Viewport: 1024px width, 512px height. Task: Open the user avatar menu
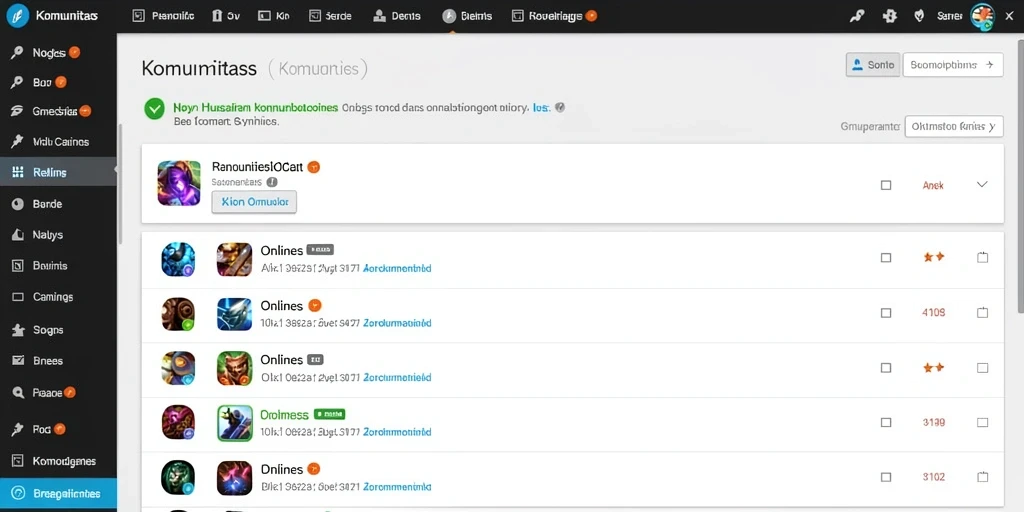point(982,16)
